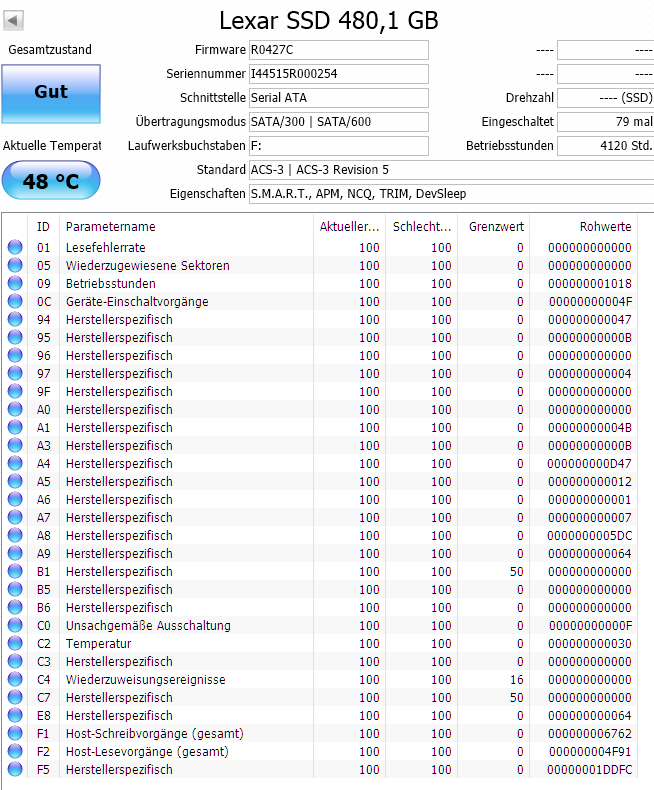Select the Wiederzugewiesene Sektoren parameter name
654x790 pixels.
pos(148,266)
